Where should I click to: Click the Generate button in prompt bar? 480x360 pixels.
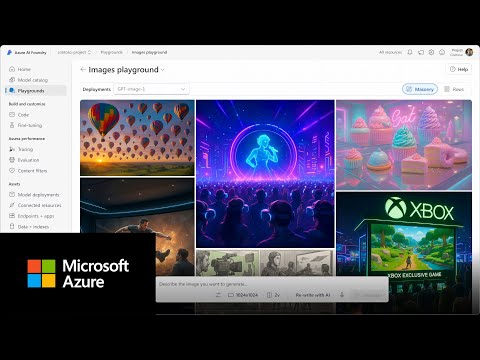pyautogui.click(x=368, y=295)
